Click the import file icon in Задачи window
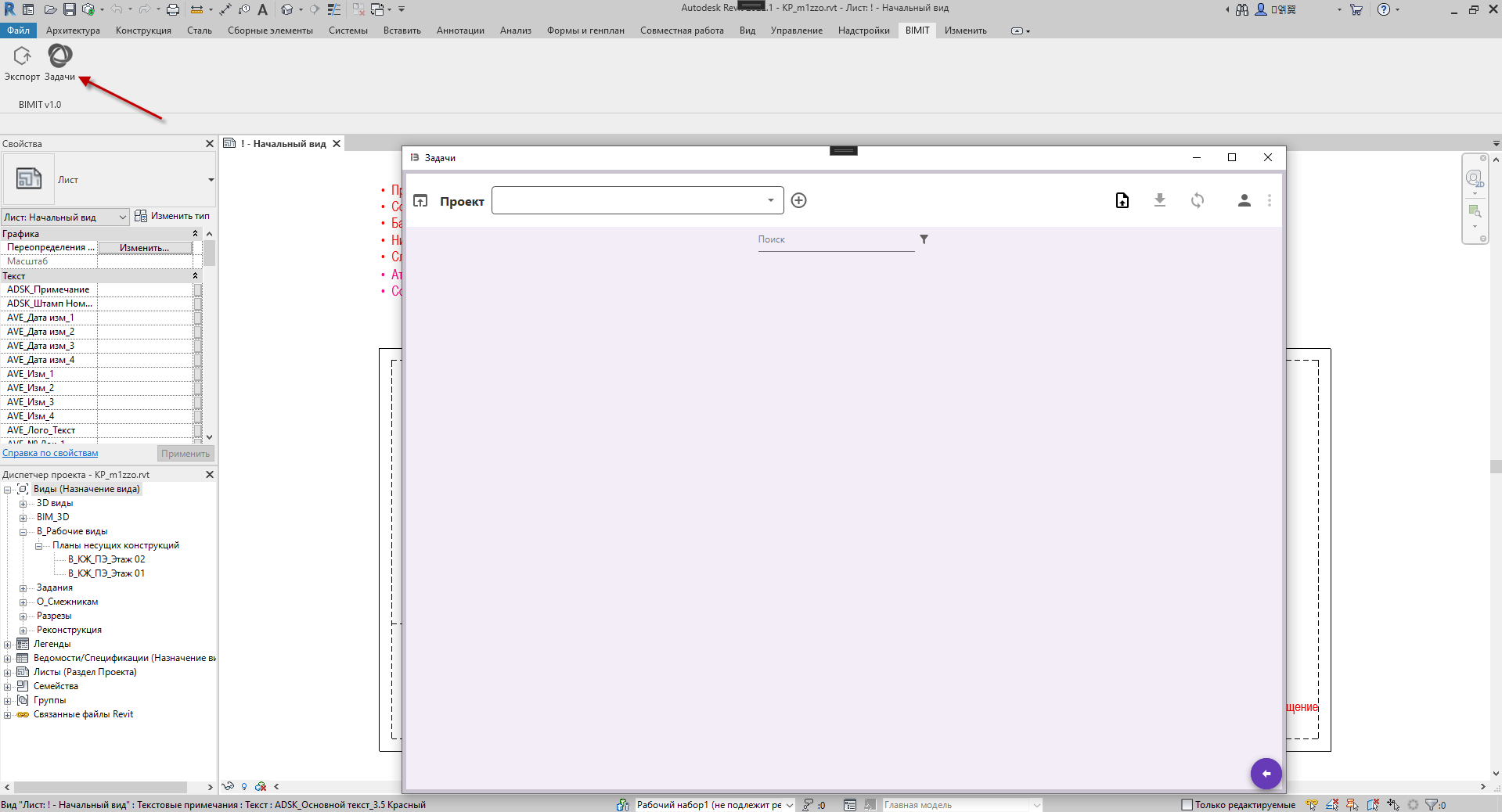The image size is (1502, 812). click(1122, 200)
